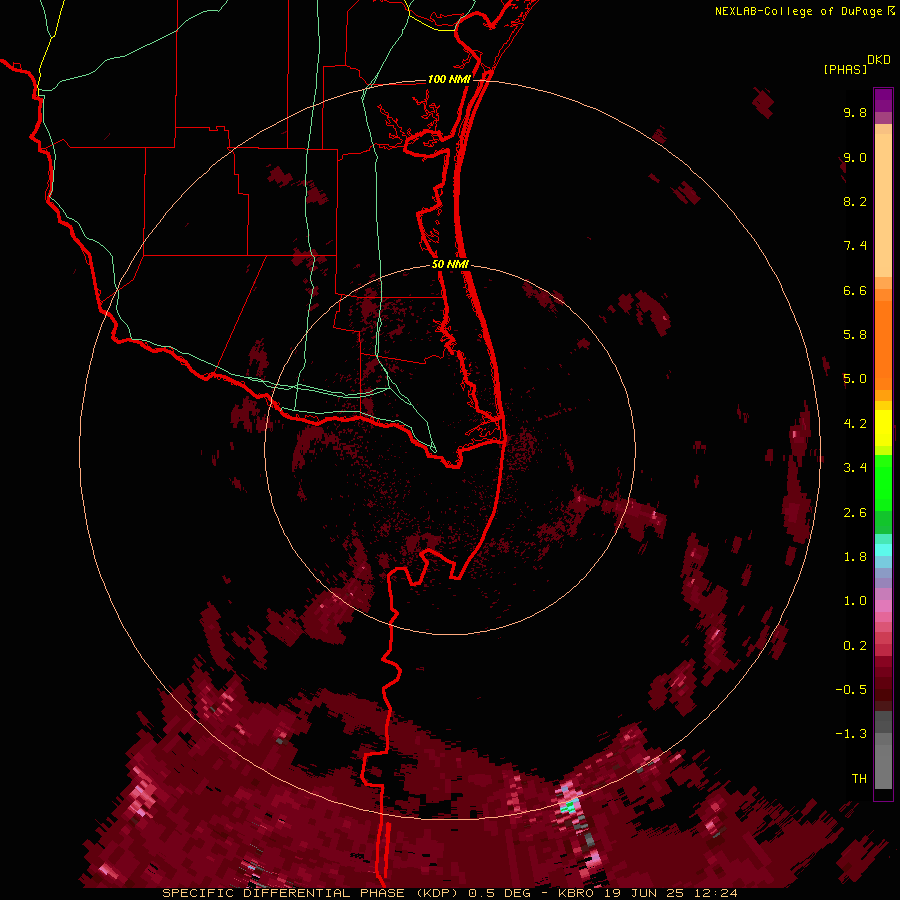Click the 3.4 value on color scale
The height and width of the screenshot is (900, 900).
(x=855, y=468)
